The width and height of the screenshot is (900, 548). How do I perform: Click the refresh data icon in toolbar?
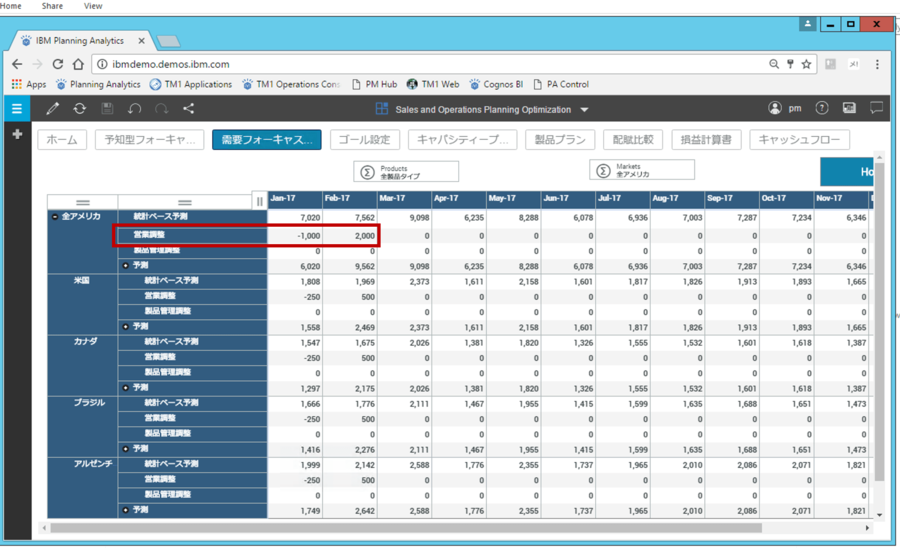point(79,109)
